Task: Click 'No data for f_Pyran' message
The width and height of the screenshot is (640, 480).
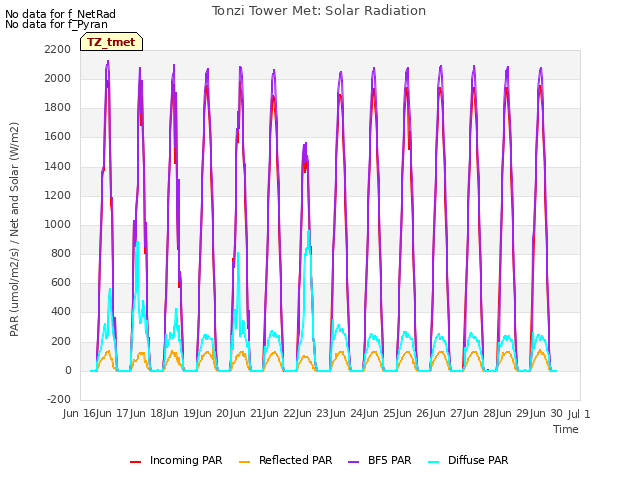Action: point(56,24)
